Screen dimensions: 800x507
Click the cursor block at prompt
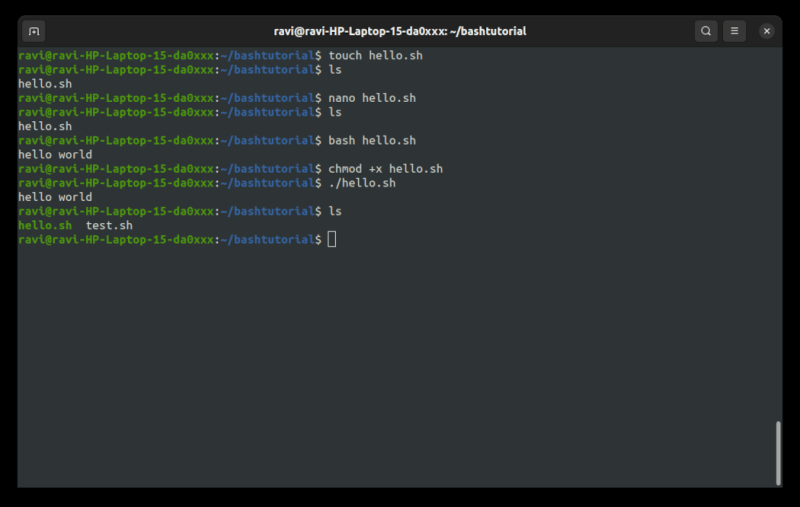[x=332, y=239]
